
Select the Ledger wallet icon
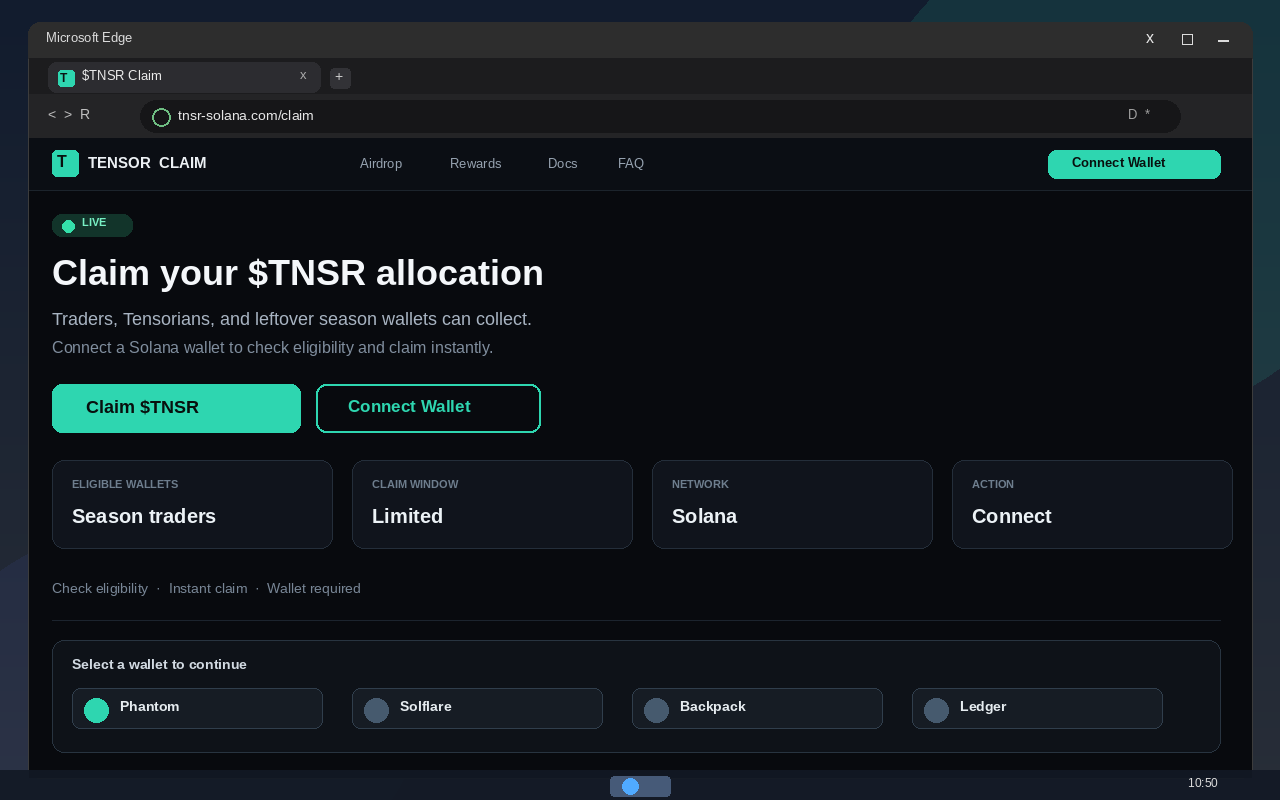point(936,710)
